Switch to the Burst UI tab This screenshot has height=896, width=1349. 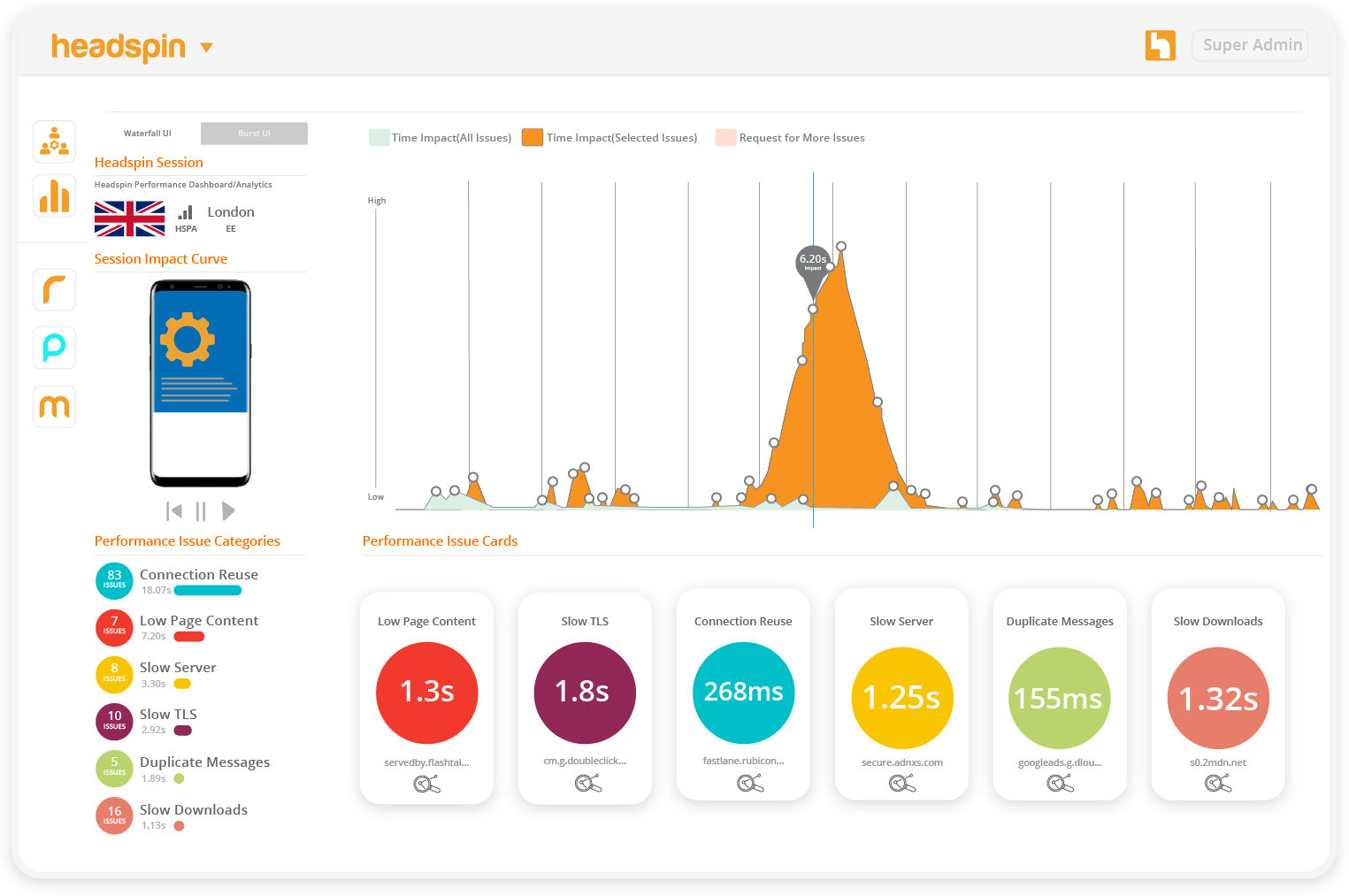coord(254,134)
